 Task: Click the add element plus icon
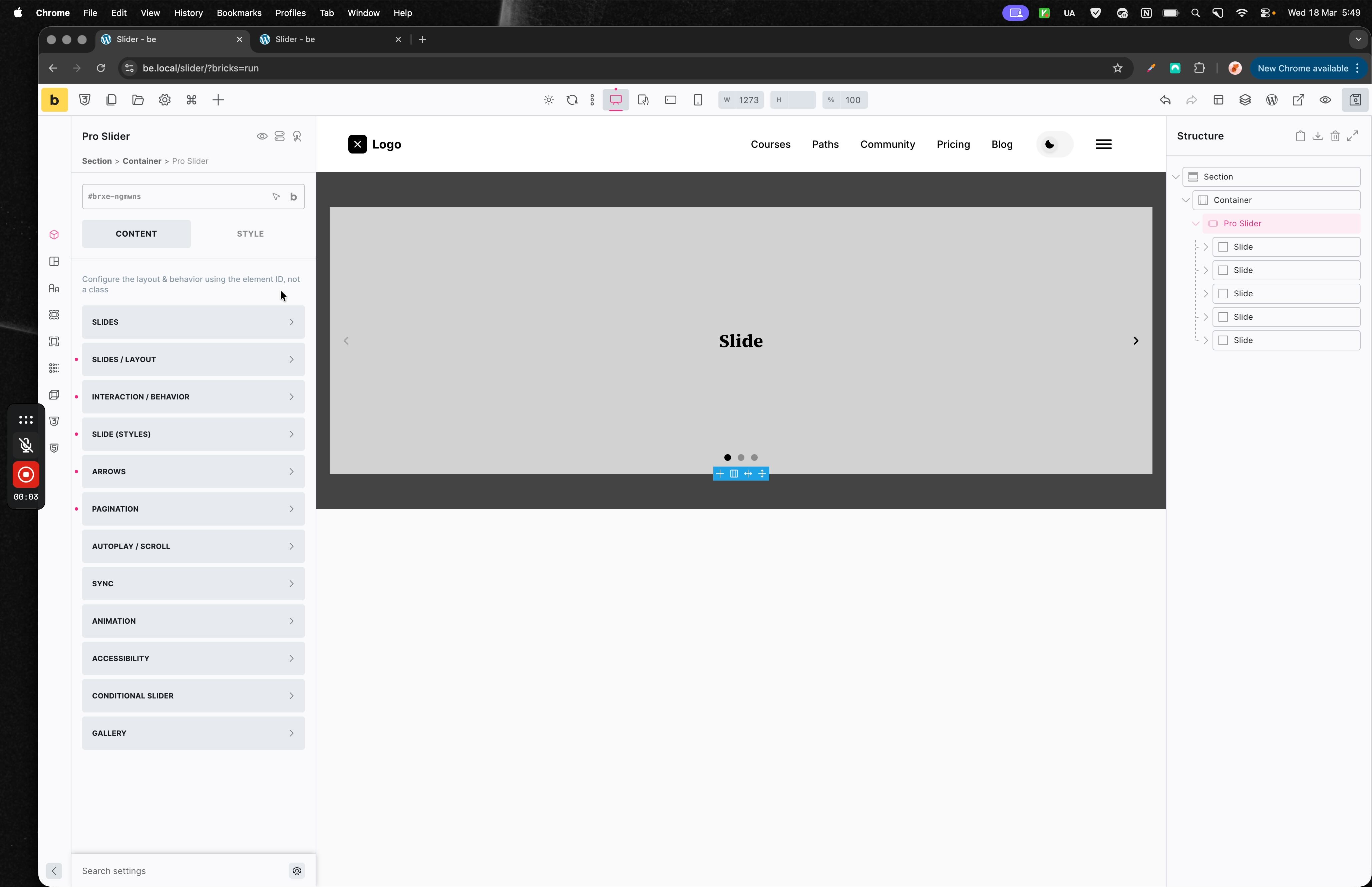coord(218,100)
